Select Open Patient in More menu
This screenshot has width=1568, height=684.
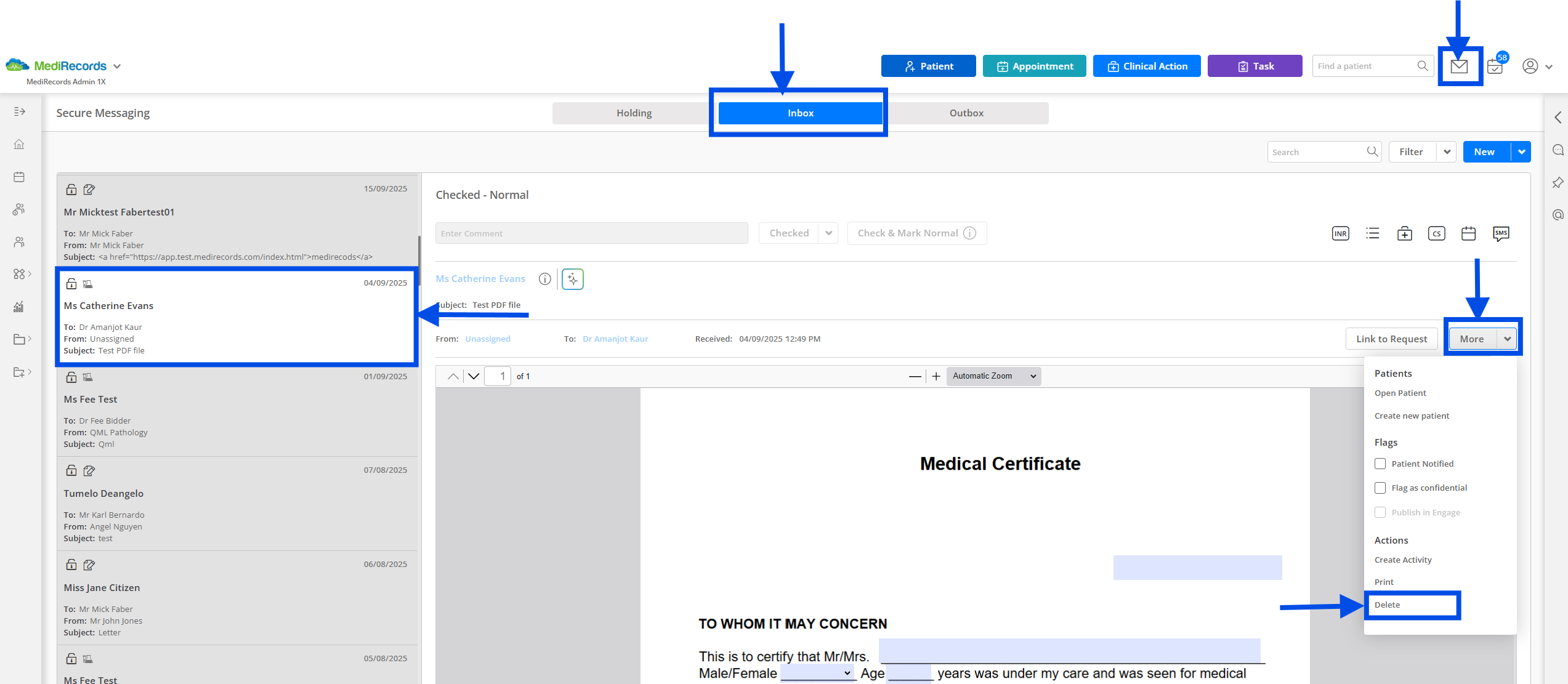[1400, 393]
